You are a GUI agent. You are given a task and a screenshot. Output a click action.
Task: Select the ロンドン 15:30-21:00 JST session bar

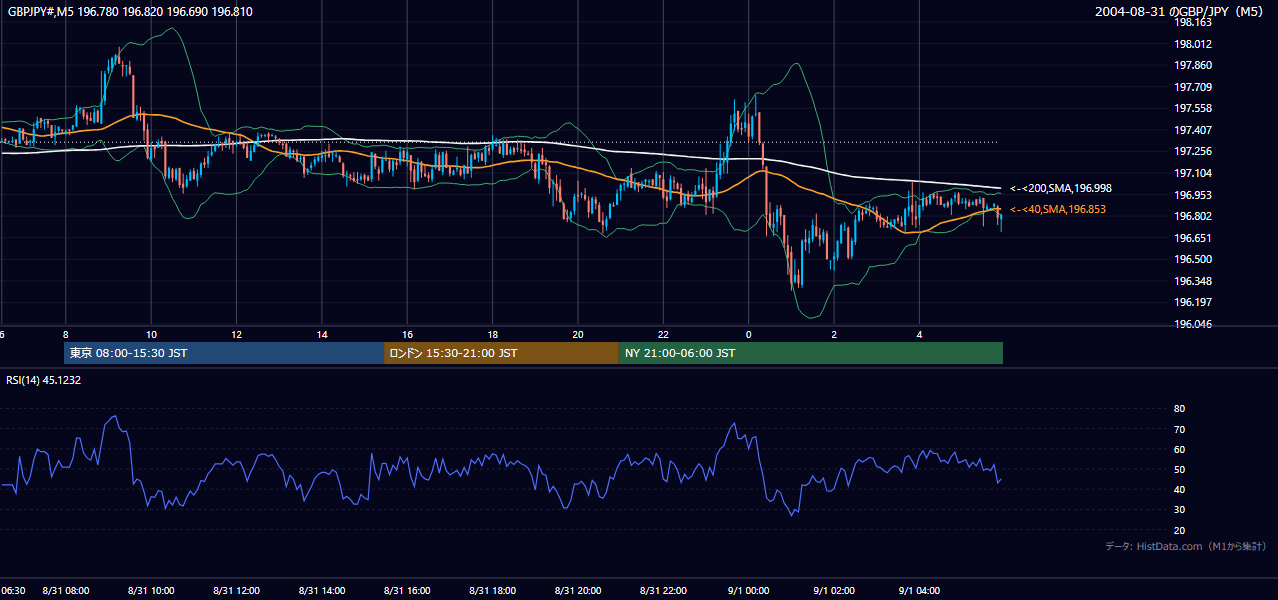(501, 353)
